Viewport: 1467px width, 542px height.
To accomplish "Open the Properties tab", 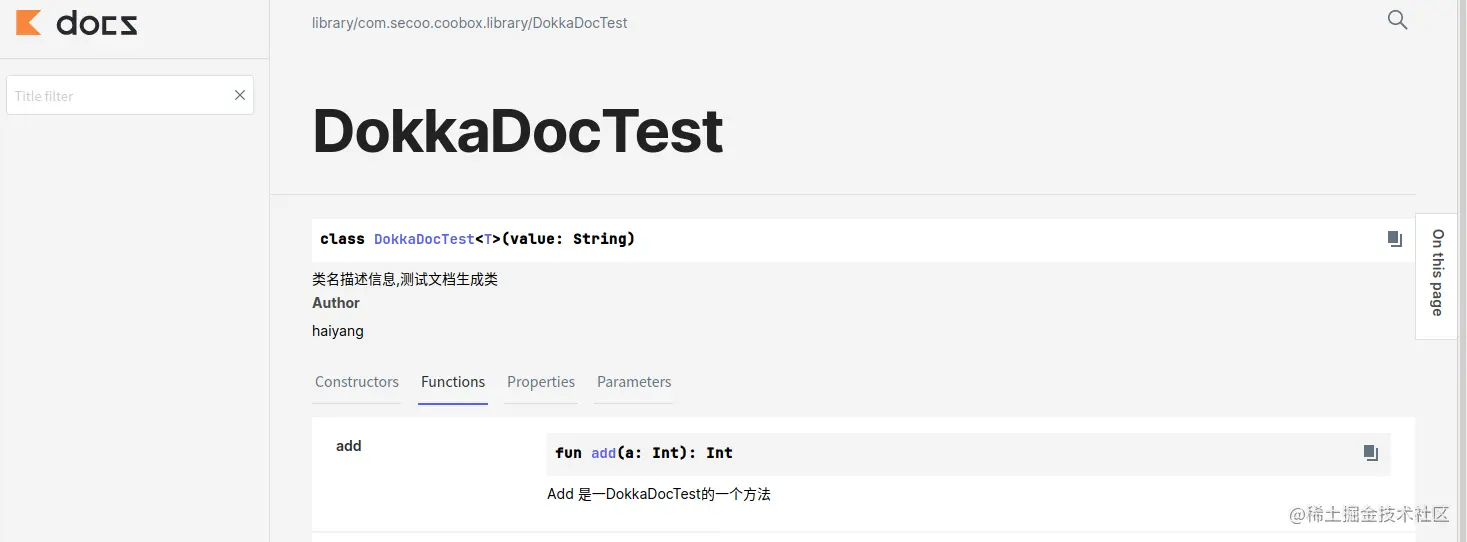I will coord(541,382).
